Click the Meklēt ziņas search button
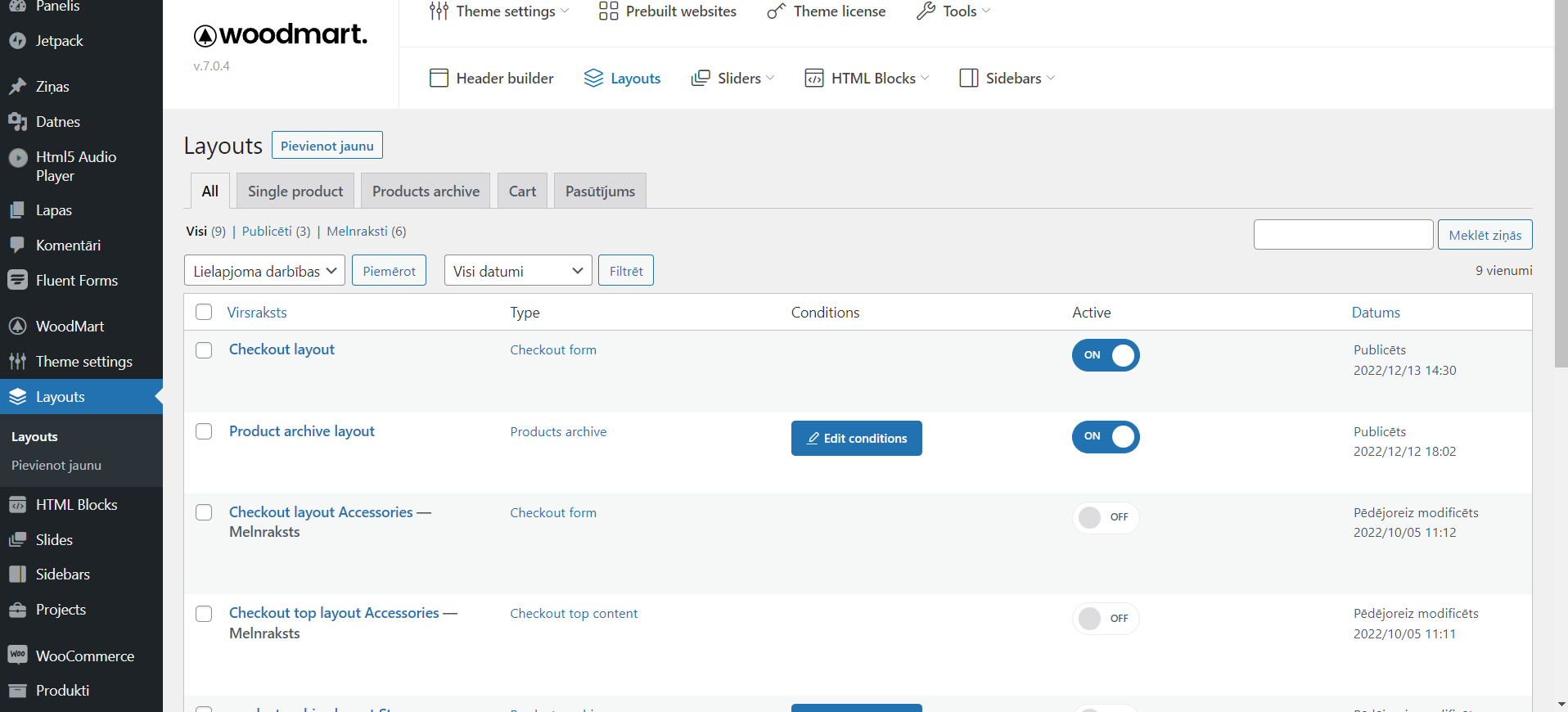This screenshot has height=712, width=1568. tap(1485, 235)
